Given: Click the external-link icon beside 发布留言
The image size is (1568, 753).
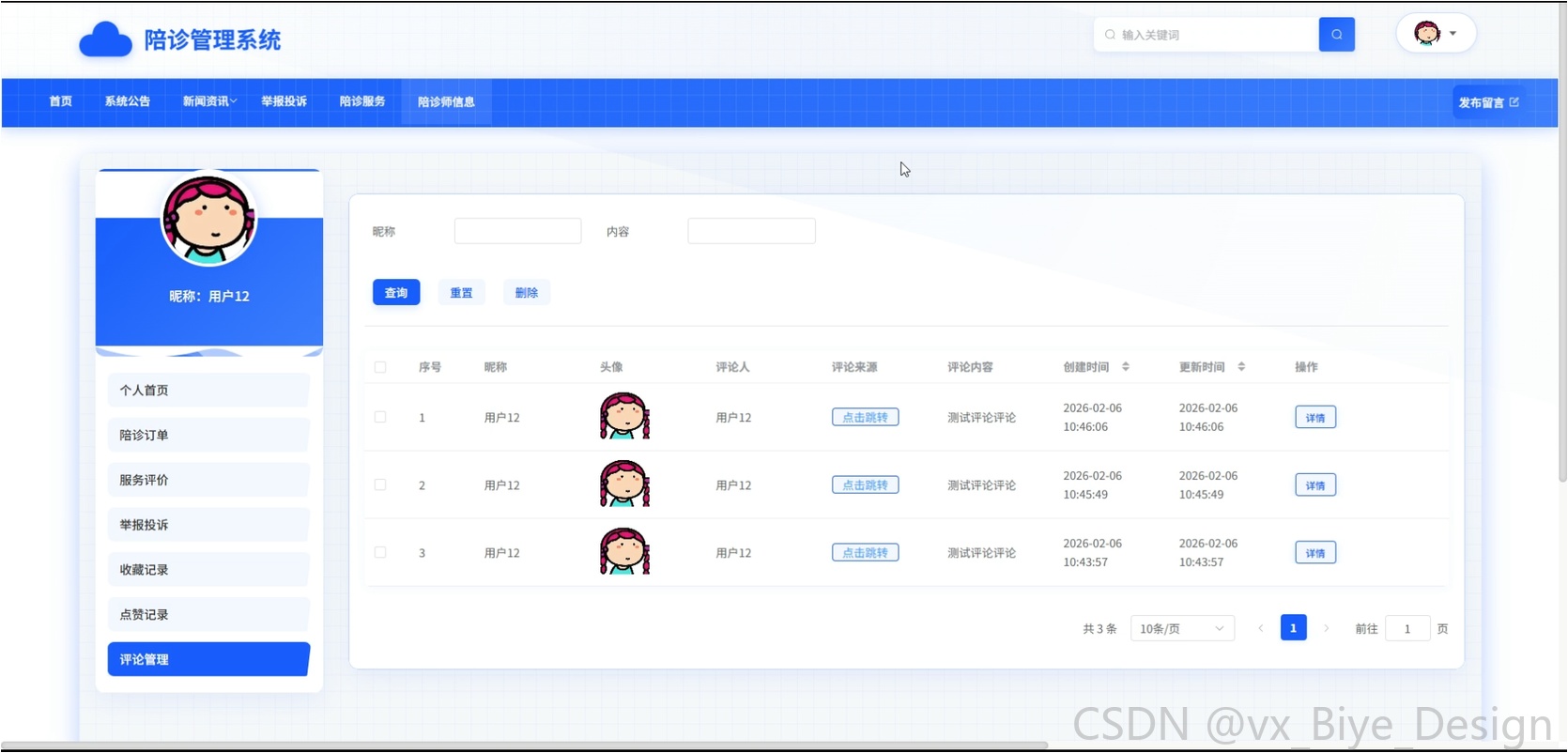Looking at the screenshot, I should tap(1514, 101).
